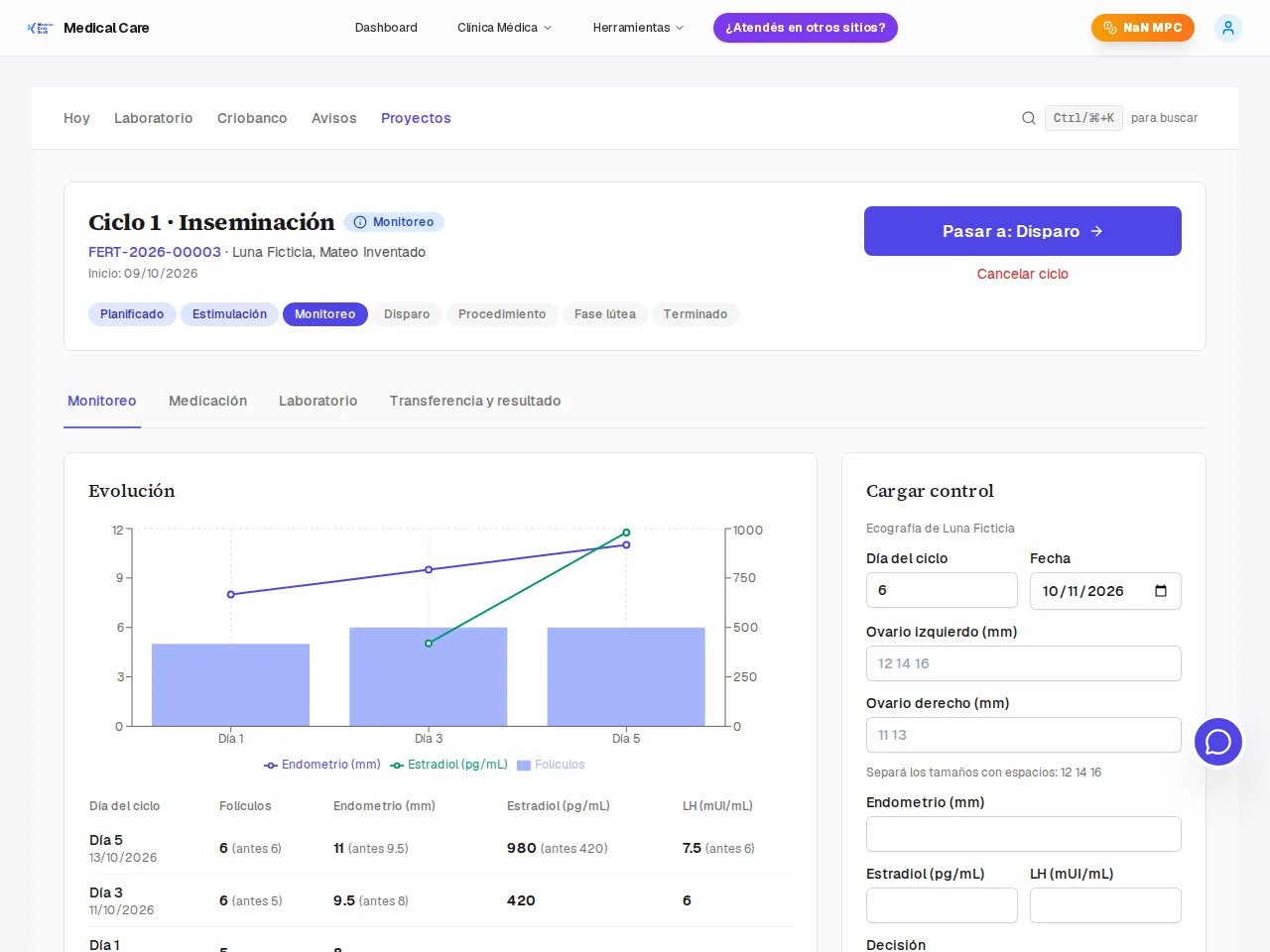
Task: Expand the Clínica Médica dropdown
Action: 504,28
